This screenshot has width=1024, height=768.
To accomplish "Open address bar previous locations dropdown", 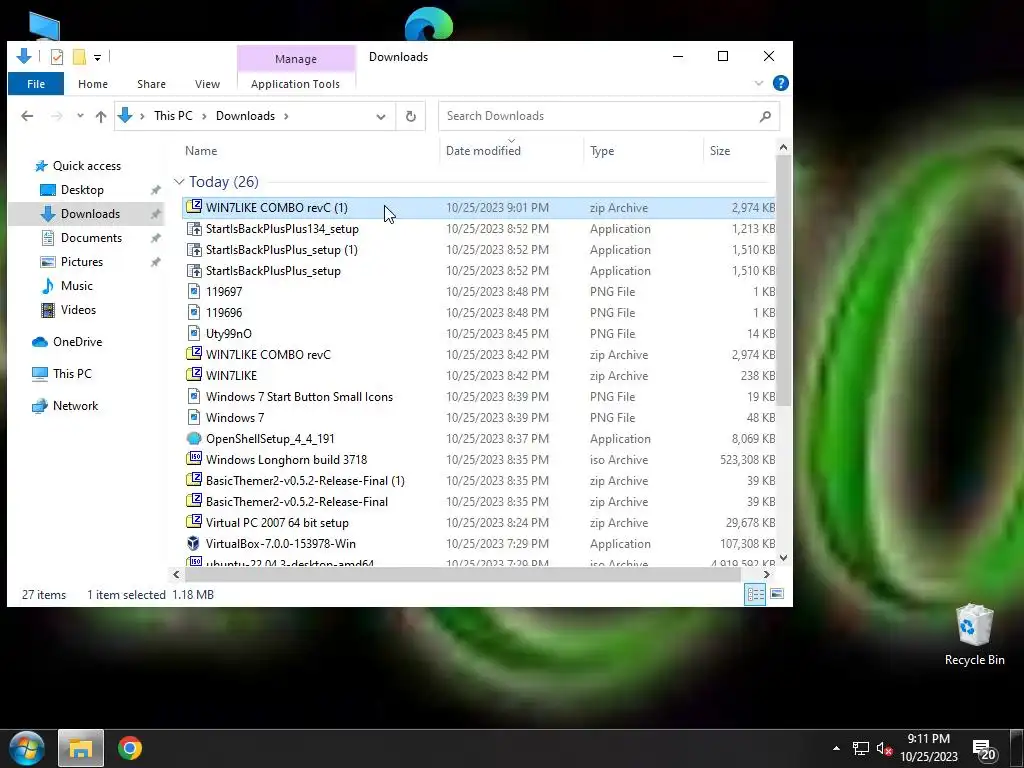I will pos(381,116).
